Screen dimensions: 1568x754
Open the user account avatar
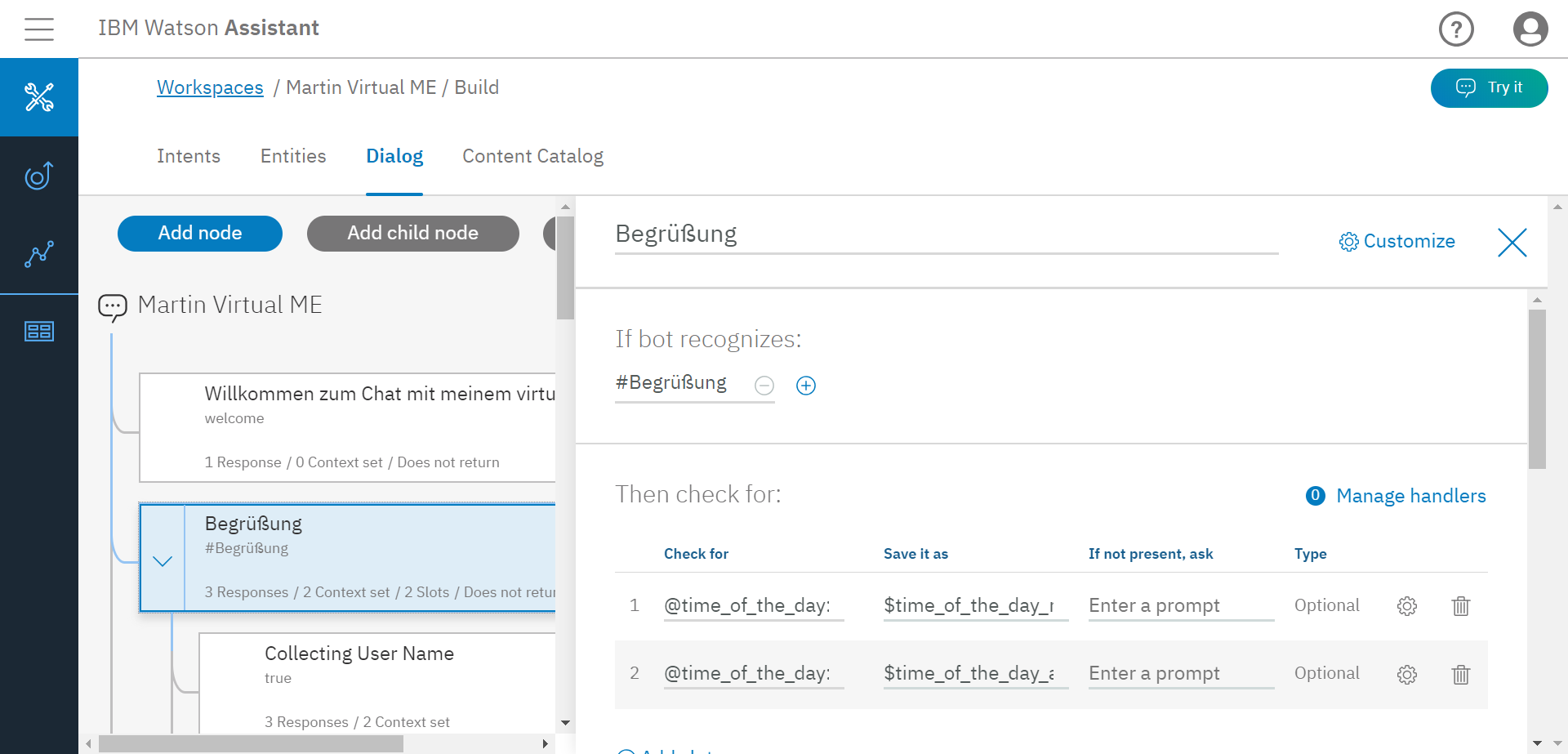click(1530, 29)
